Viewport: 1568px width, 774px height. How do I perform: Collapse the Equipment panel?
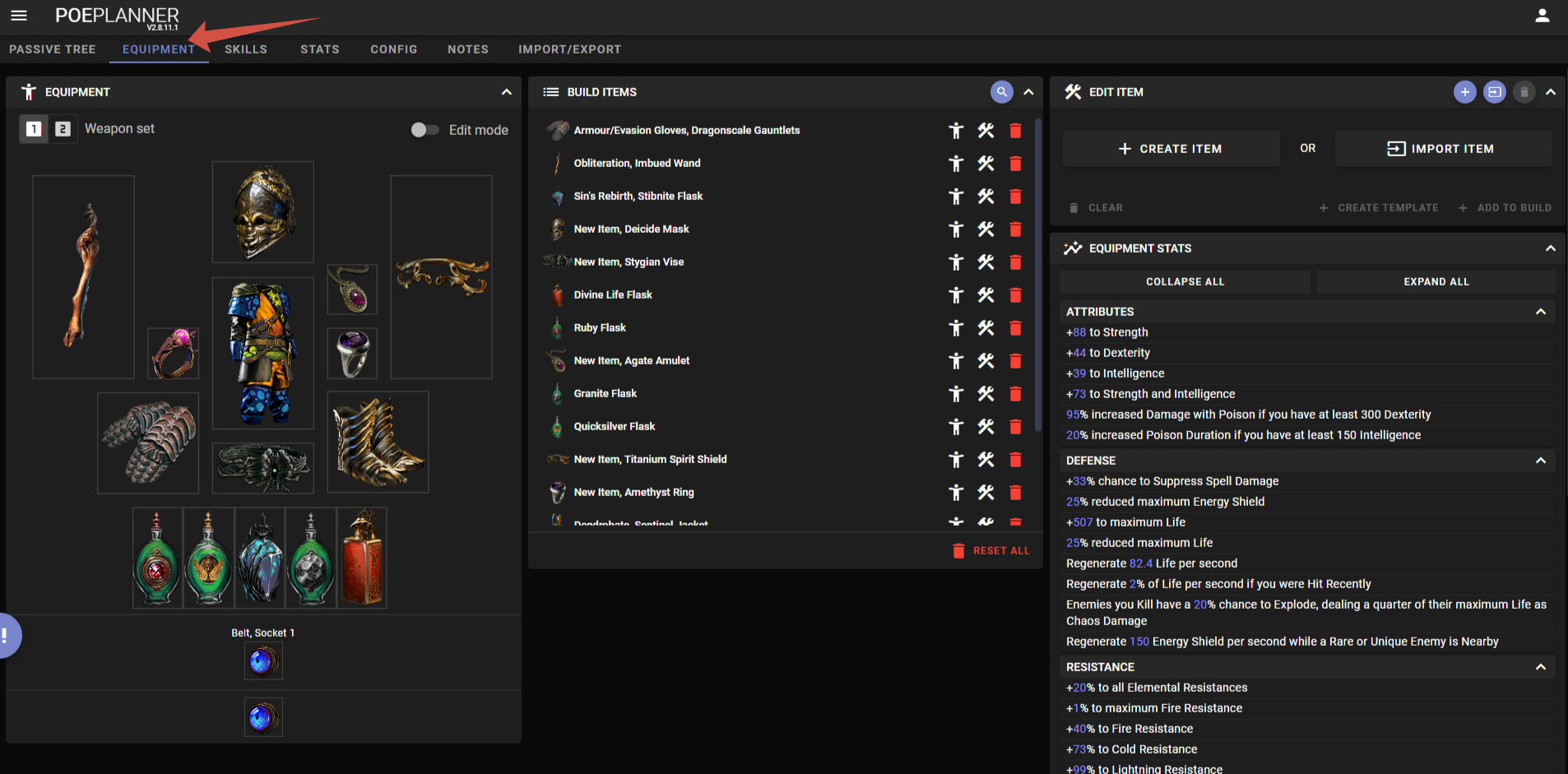[506, 92]
